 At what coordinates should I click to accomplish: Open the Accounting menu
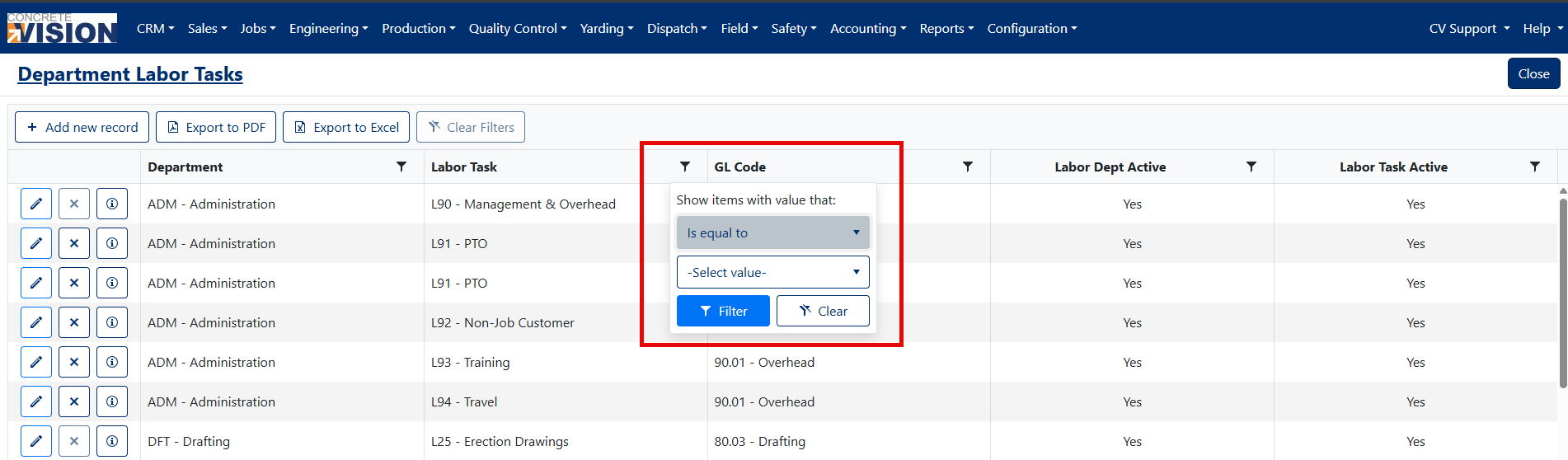click(x=868, y=28)
